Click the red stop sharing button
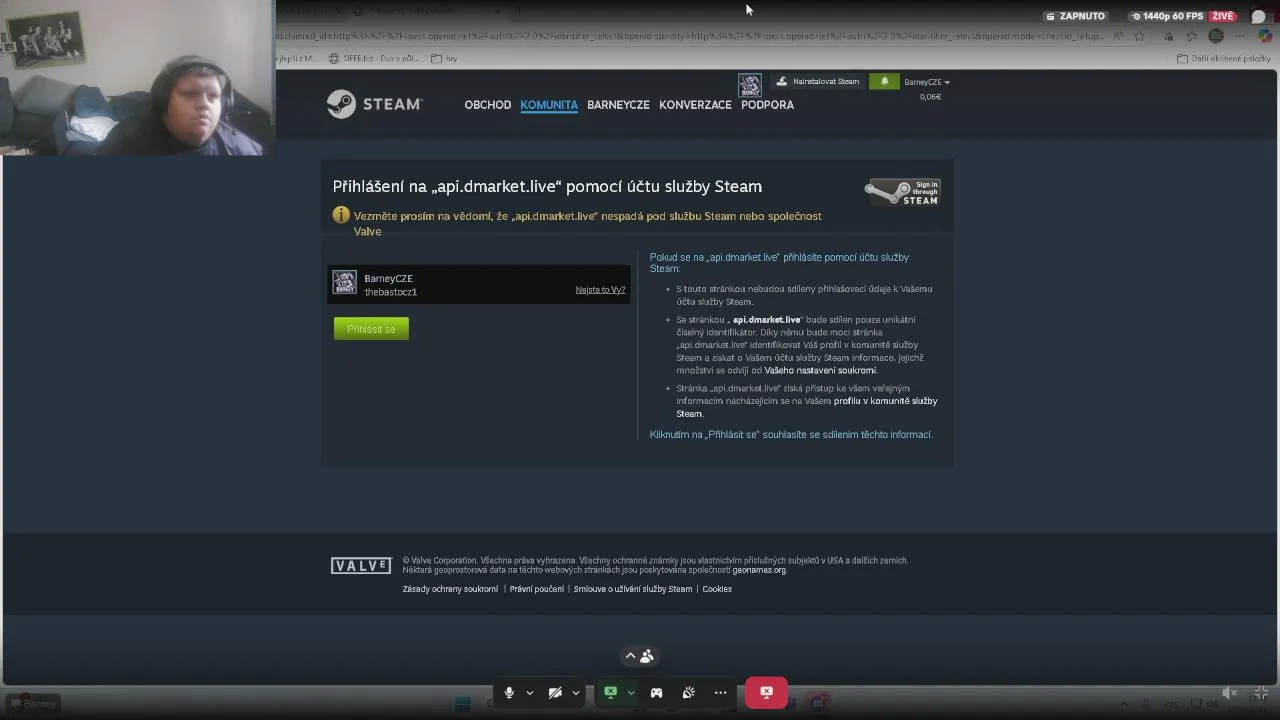 pos(766,692)
